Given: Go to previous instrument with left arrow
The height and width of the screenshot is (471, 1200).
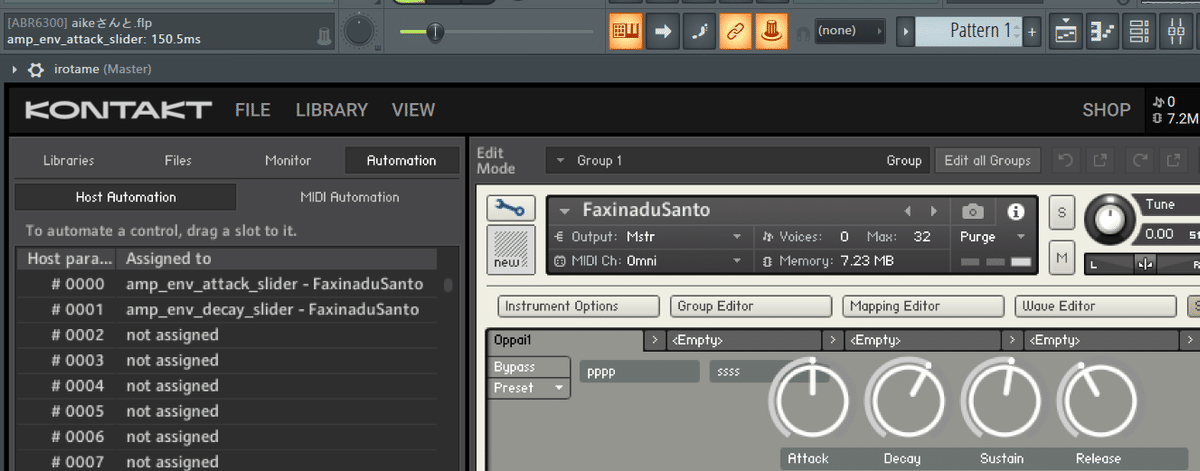Looking at the screenshot, I should pos(908,211).
